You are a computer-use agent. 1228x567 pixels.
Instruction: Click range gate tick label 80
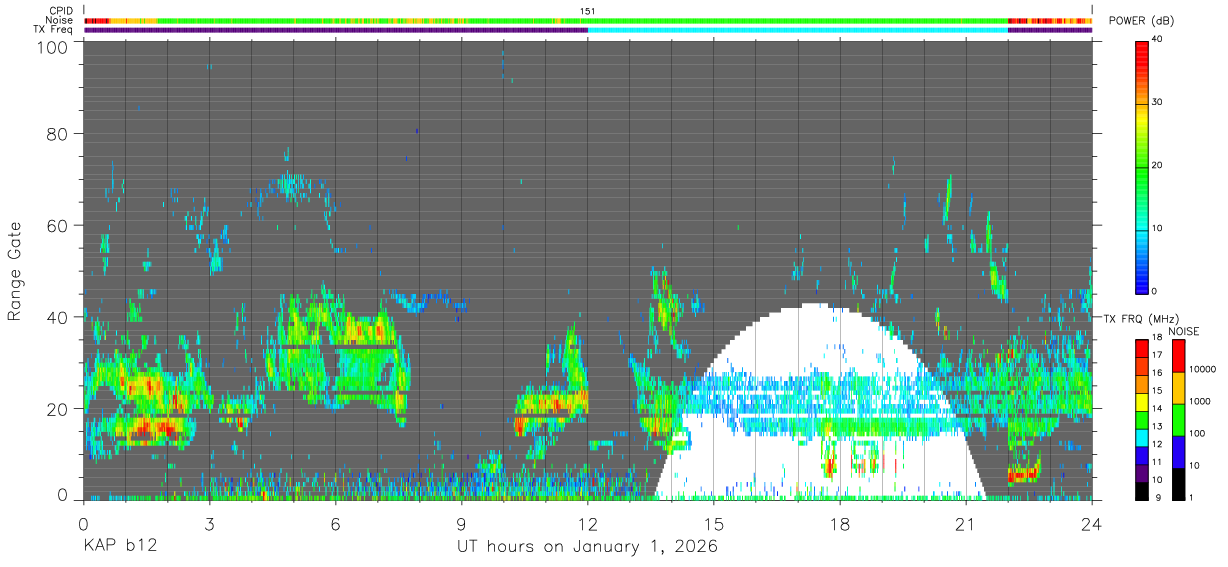click(58, 133)
